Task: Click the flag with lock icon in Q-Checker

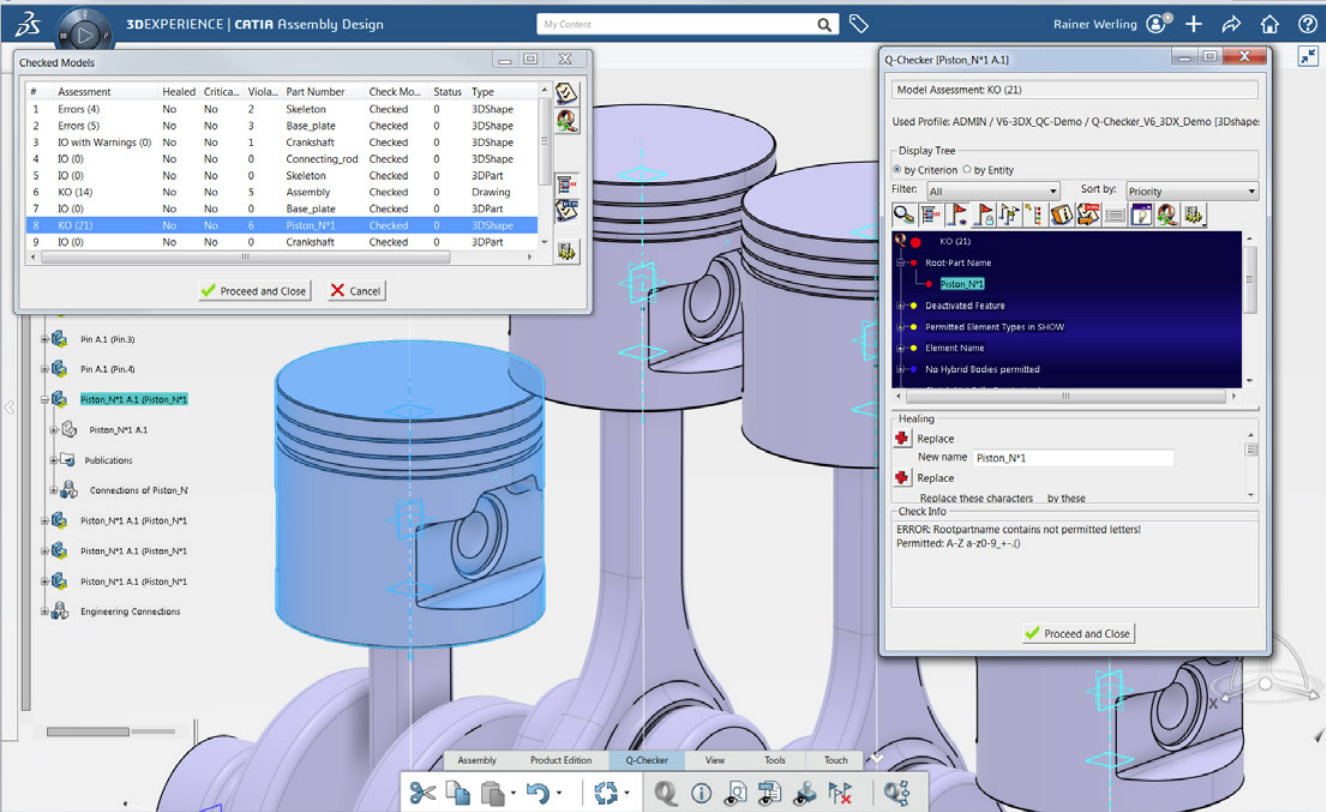Action: tap(982, 214)
